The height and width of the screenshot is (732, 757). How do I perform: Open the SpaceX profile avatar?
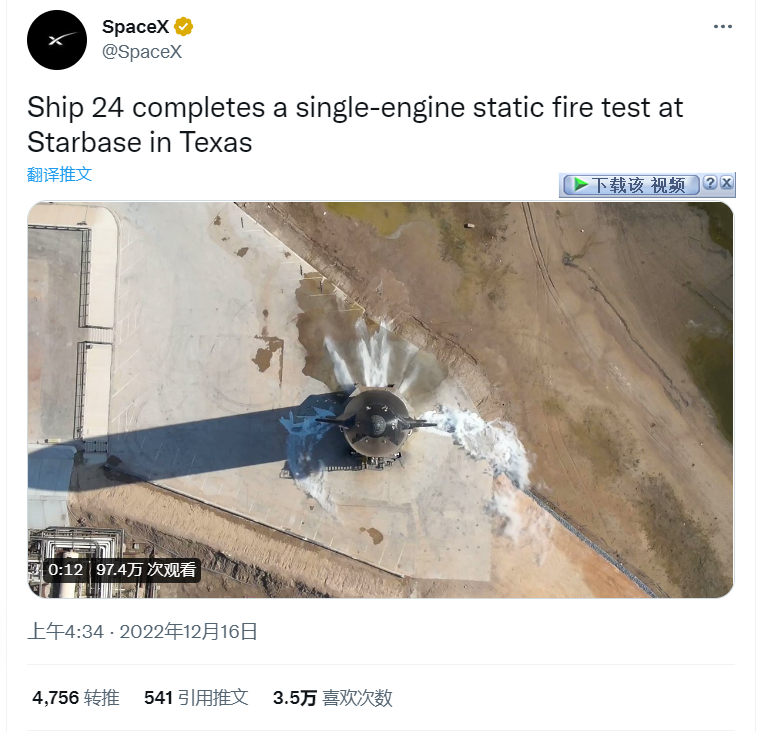pos(57,40)
